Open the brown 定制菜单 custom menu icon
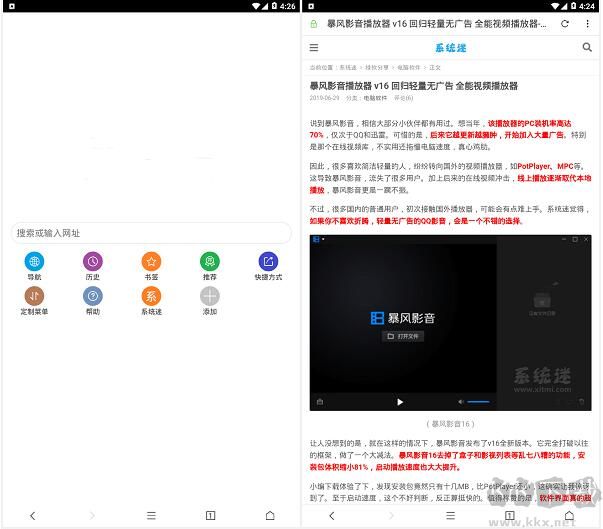 [34, 296]
